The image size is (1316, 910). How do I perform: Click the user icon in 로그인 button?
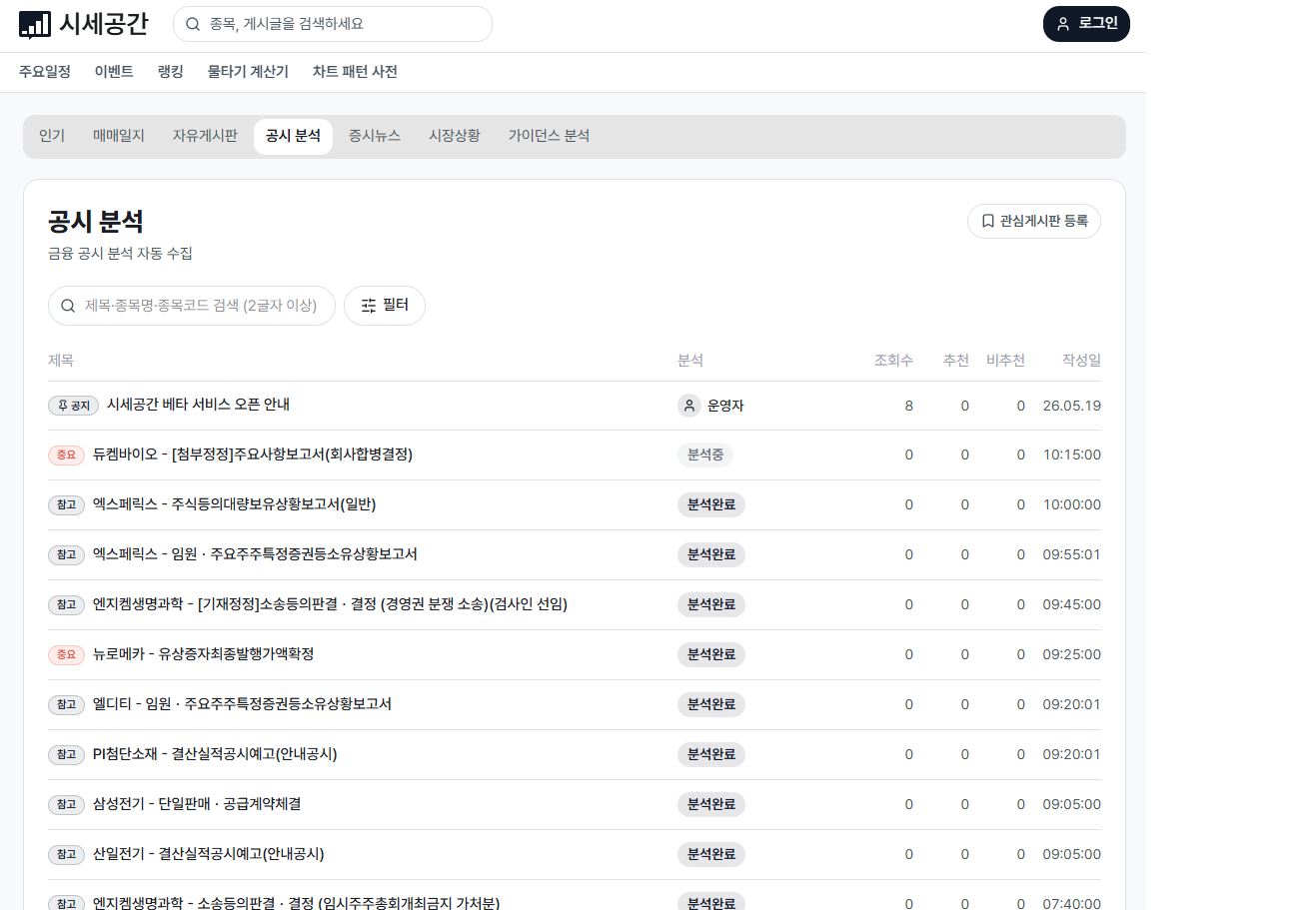[x=1063, y=24]
